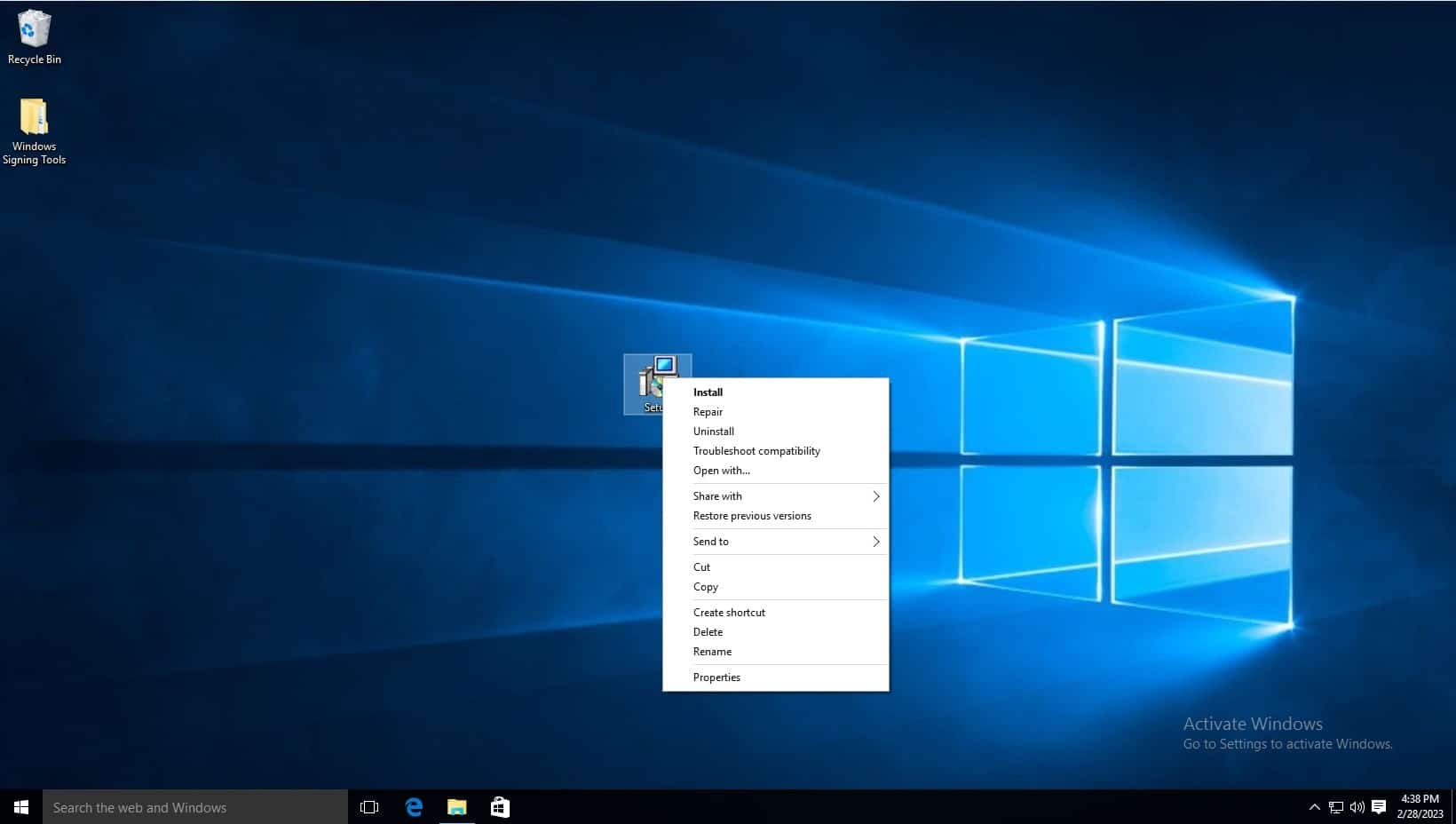Click the Search the web and Windows box
1456x824 pixels.
click(195, 807)
